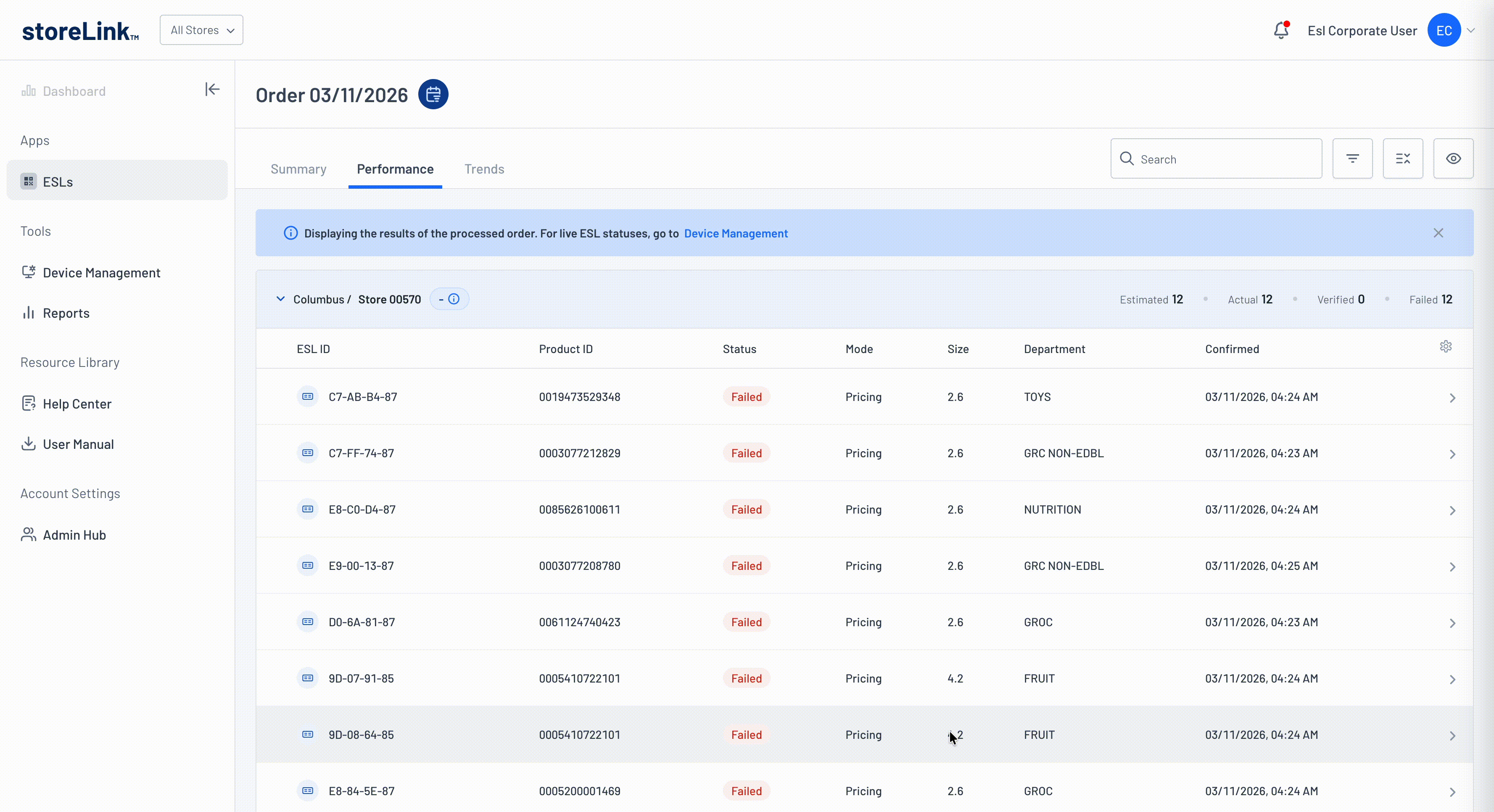Click the TOYS department cell

1037,397
